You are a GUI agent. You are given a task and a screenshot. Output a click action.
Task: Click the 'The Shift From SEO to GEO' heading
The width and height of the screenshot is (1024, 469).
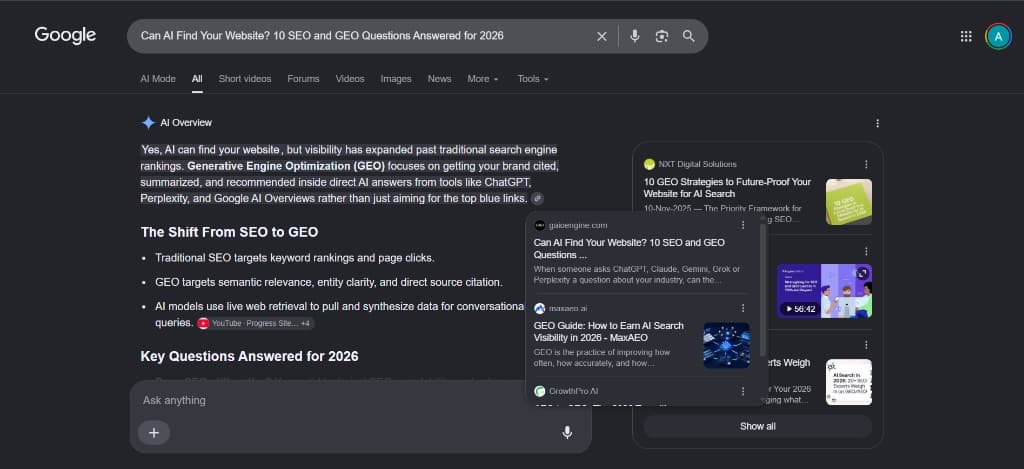229,232
